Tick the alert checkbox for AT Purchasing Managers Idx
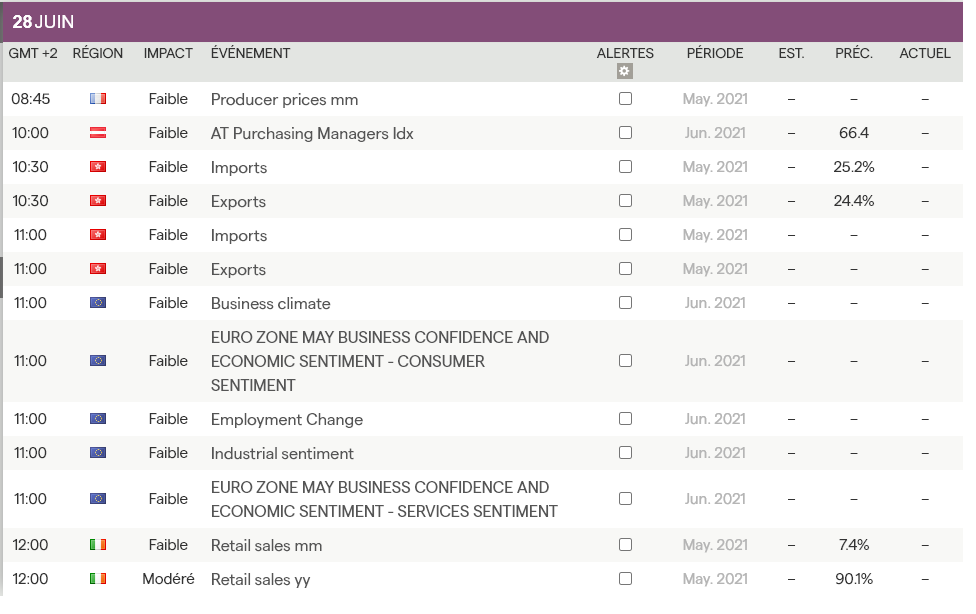This screenshot has width=976, height=614. click(625, 133)
